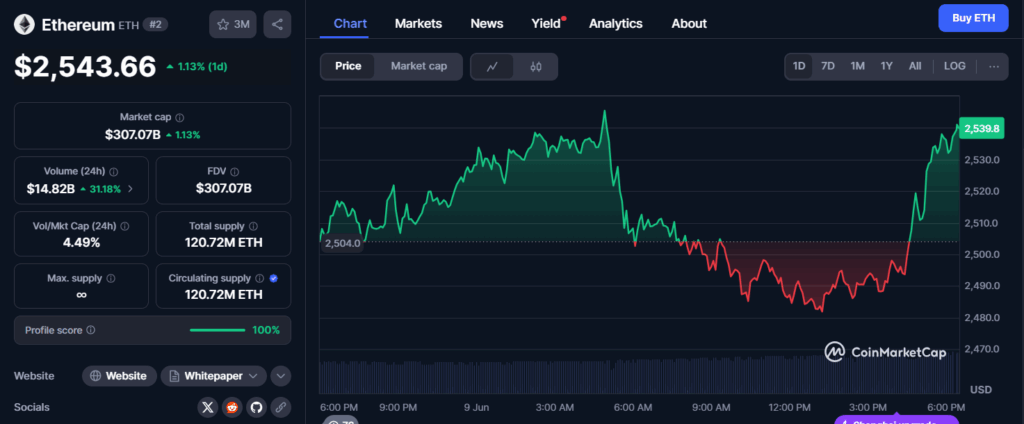The image size is (1024, 424).
Task: Click the share icon next to watchlist
Action: tap(277, 24)
